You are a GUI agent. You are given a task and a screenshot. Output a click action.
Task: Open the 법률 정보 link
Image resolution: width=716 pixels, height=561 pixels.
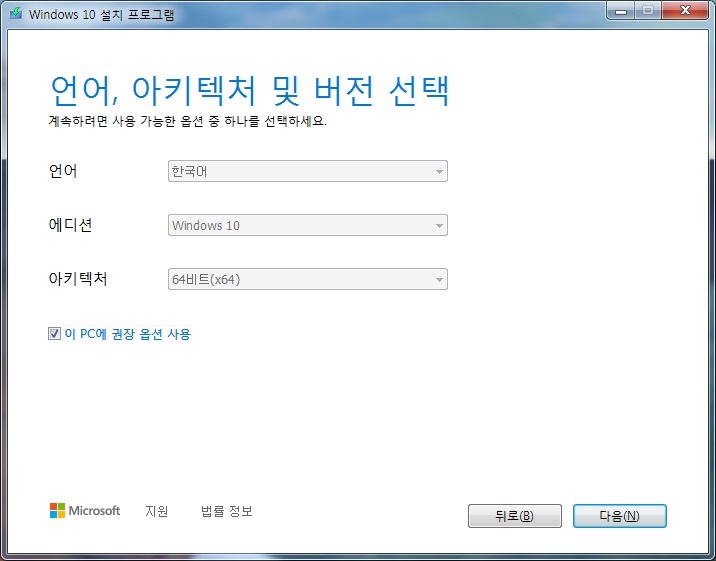coord(226,511)
